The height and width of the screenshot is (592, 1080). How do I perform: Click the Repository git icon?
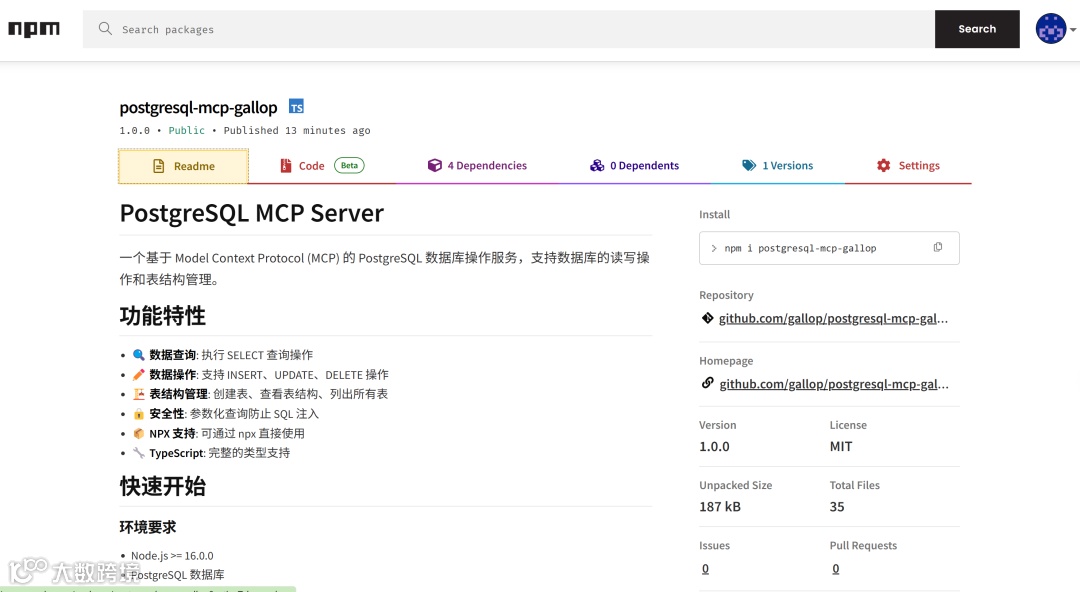pyautogui.click(x=707, y=318)
